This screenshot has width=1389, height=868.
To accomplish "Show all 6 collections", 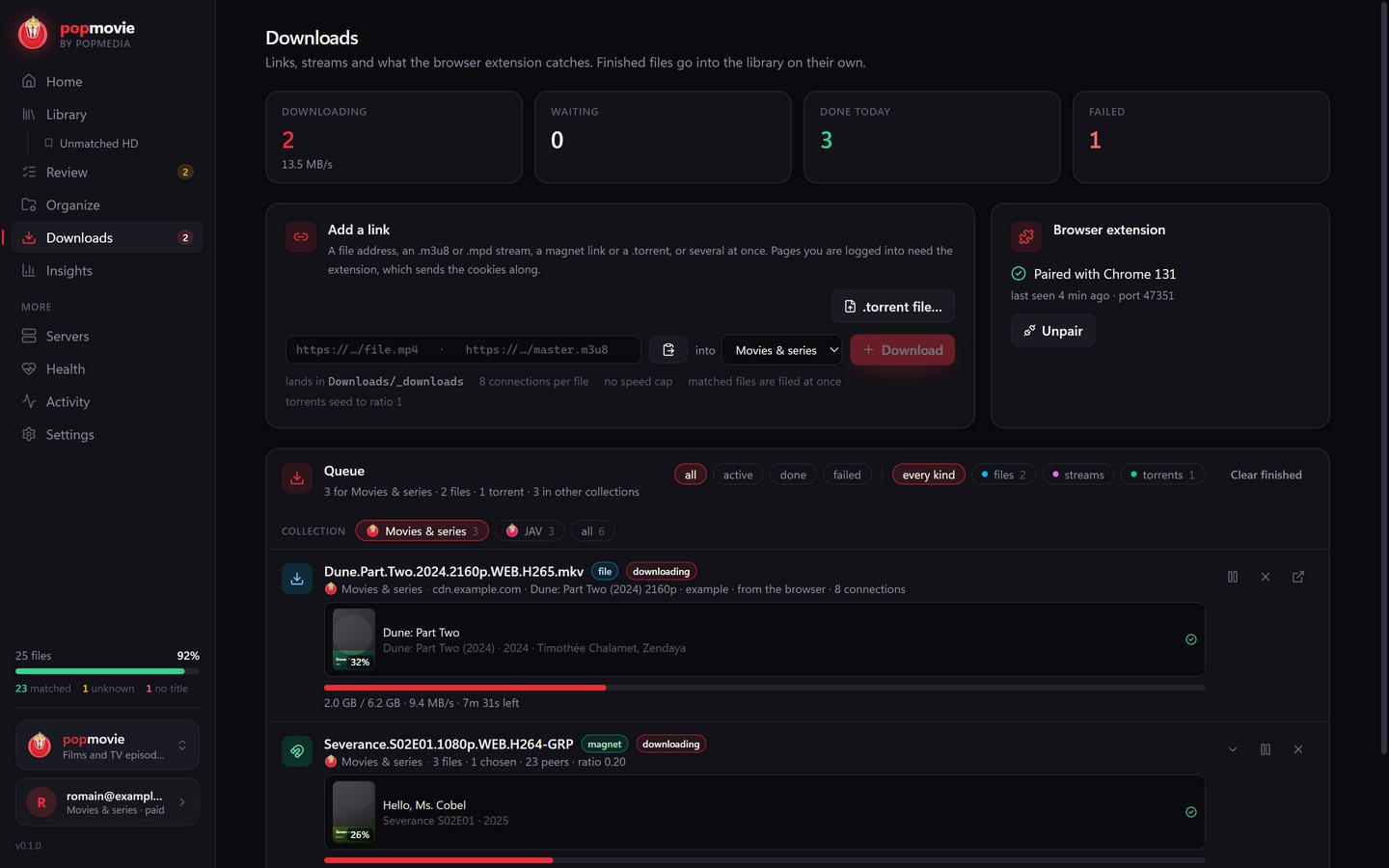I will (593, 530).
